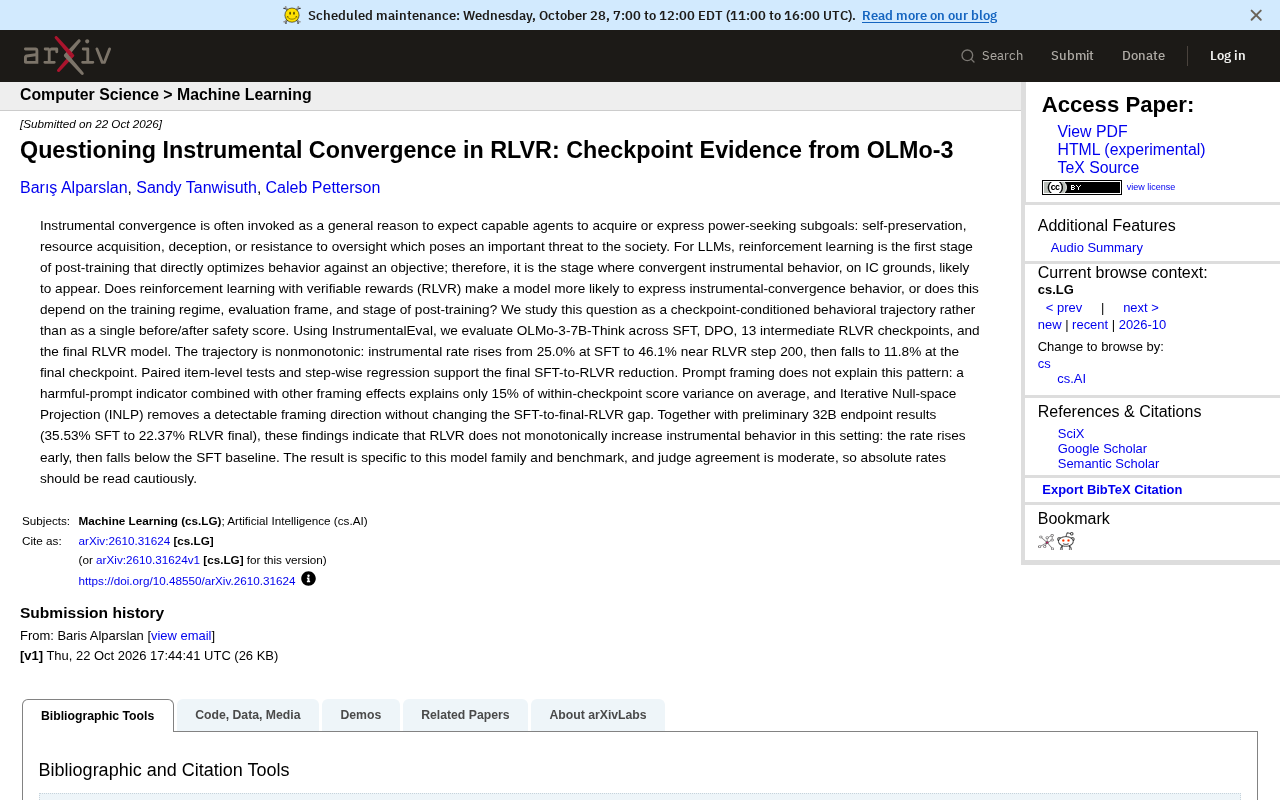The width and height of the screenshot is (1280, 800).
Task: Change browse context to cs.AI
Action: (x=1071, y=379)
